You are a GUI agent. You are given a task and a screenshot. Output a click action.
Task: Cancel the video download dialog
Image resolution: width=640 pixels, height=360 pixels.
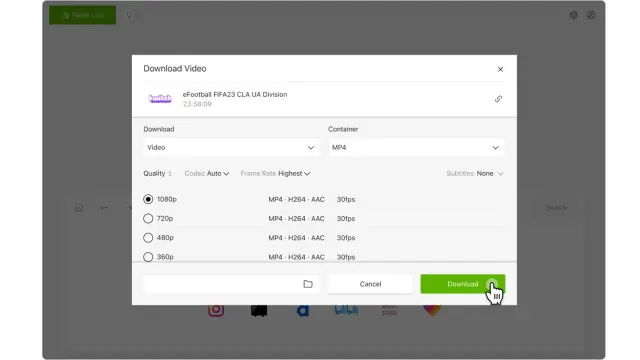pos(370,284)
